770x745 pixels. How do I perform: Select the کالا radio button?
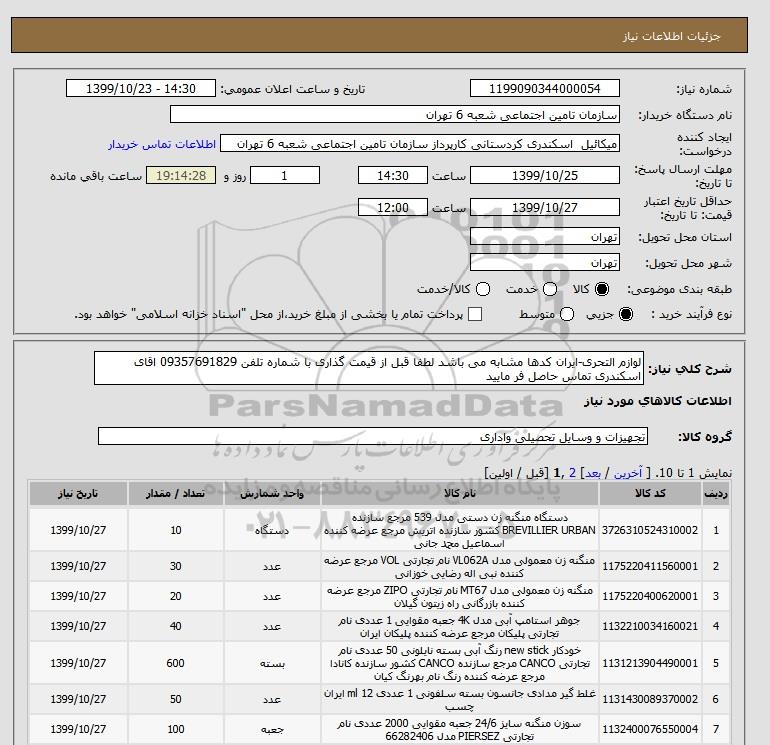point(602,289)
